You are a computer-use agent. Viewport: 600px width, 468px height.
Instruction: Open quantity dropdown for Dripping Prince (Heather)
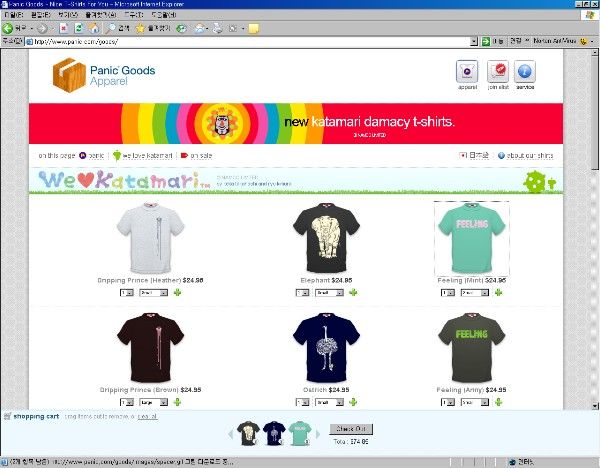127,293
